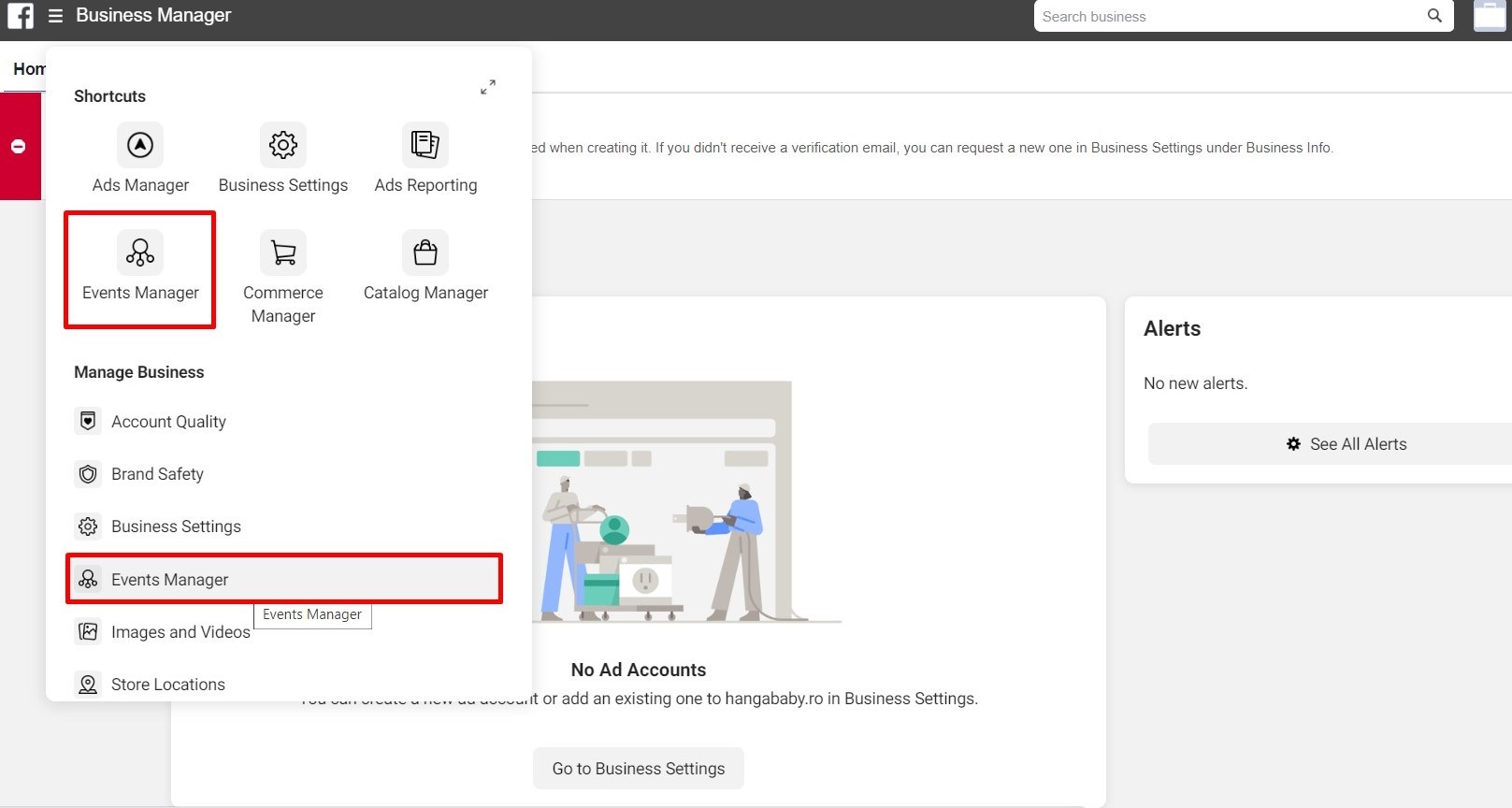This screenshot has height=808, width=1512.
Task: Expand the shortcuts menu panel
Action: tap(488, 87)
